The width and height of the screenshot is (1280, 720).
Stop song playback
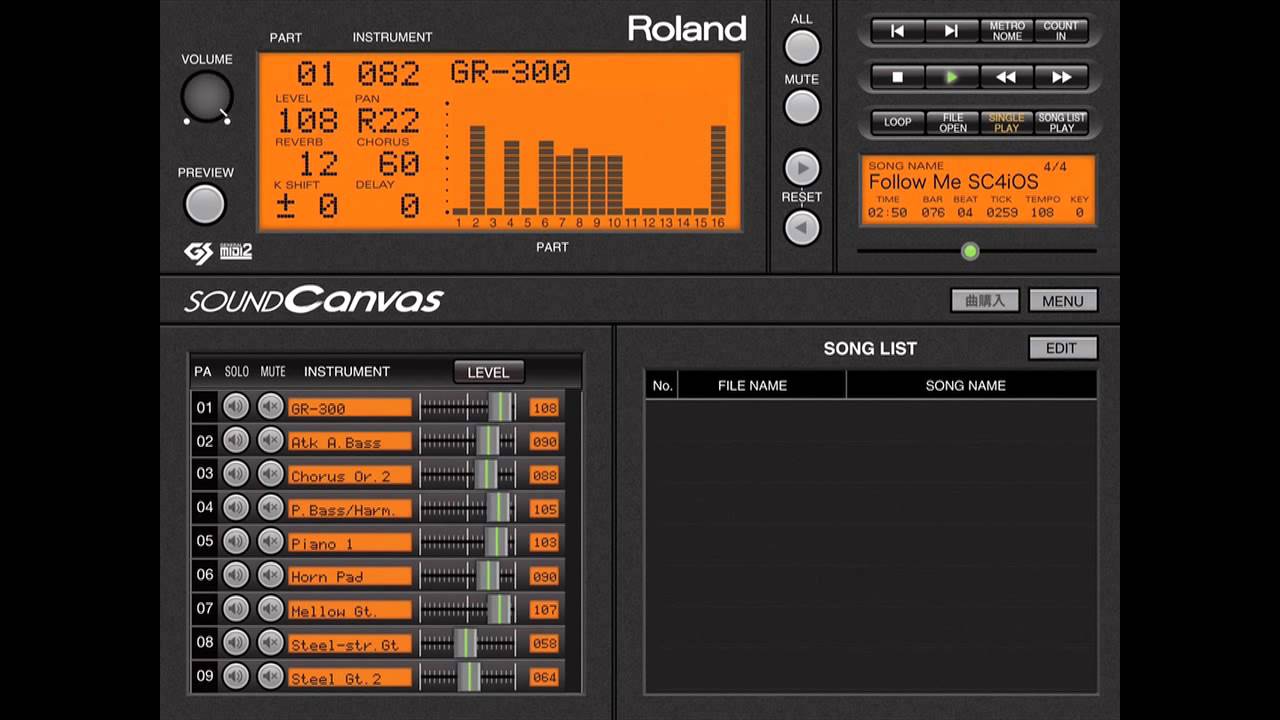tap(897, 77)
